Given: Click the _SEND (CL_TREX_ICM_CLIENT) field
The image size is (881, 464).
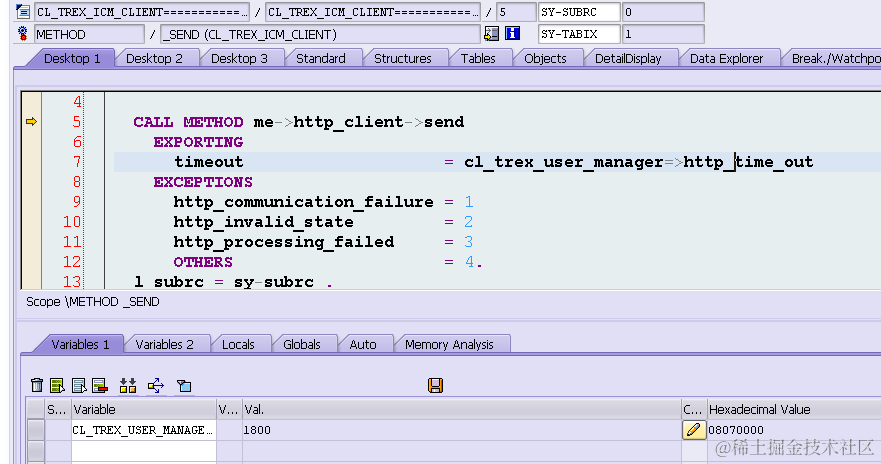Looking at the screenshot, I should 320,34.
